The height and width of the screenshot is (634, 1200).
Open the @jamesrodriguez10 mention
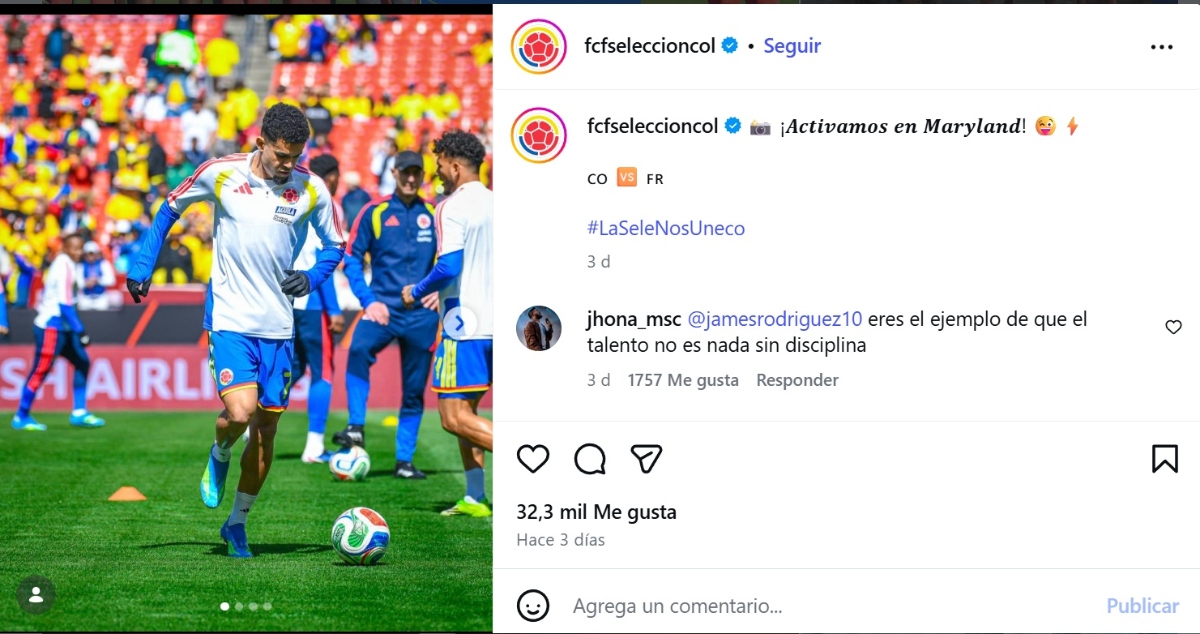point(775,320)
